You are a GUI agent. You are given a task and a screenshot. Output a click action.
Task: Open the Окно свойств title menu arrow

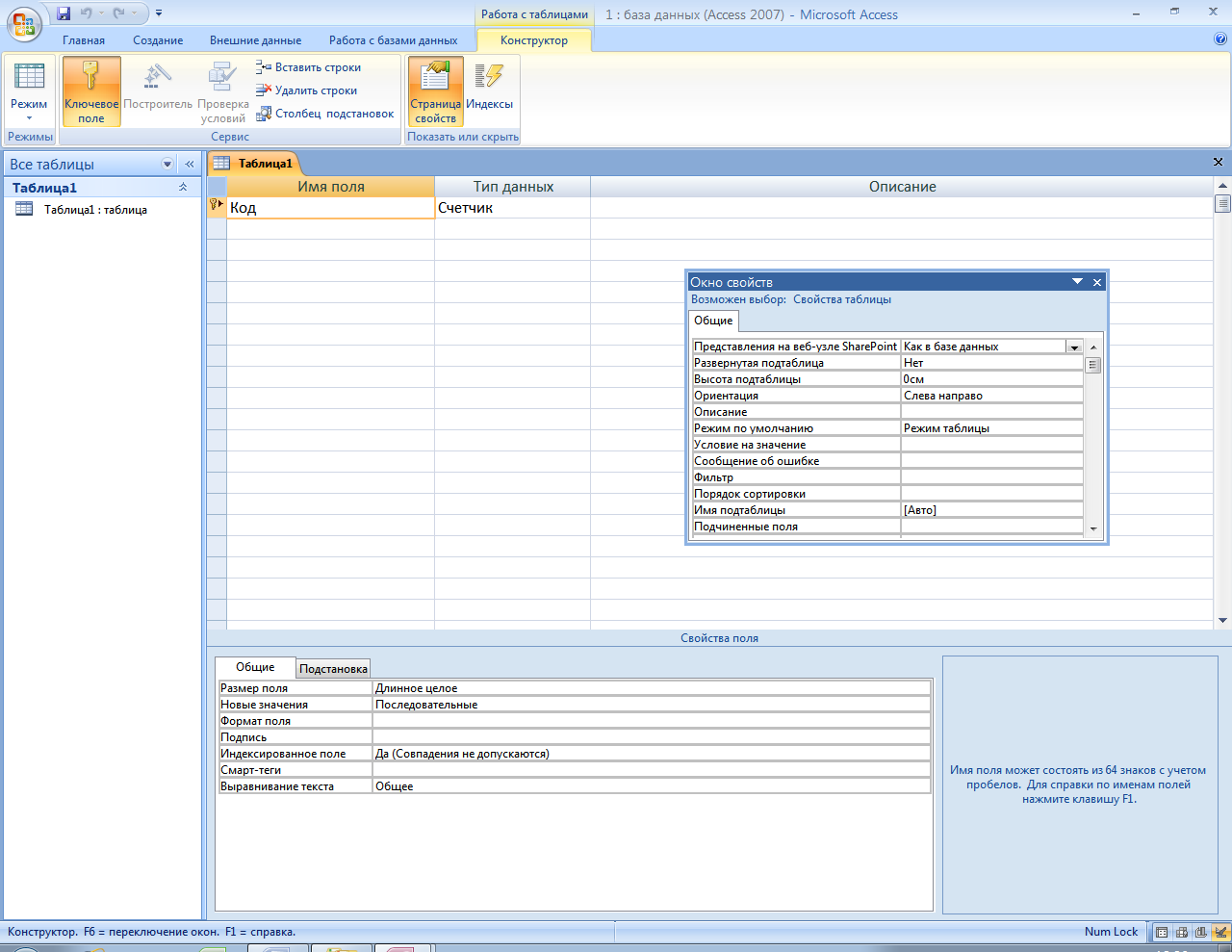coord(1078,282)
